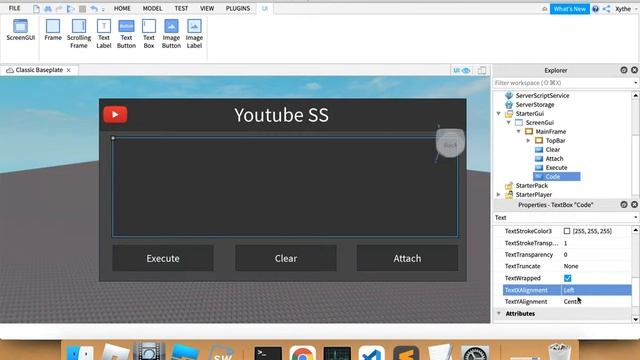Select the Classic Baseplate document tab

[x=39, y=70]
